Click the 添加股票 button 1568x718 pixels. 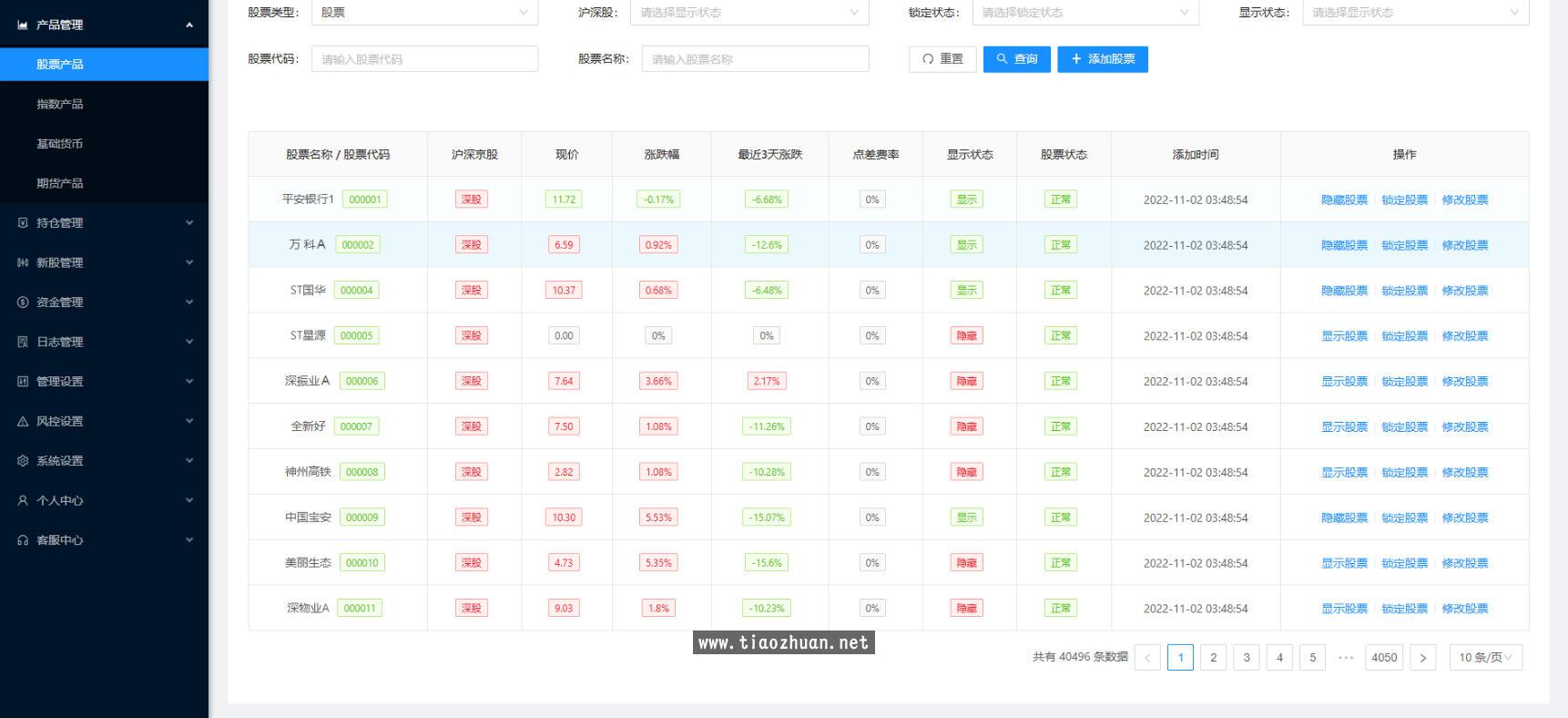point(1103,58)
